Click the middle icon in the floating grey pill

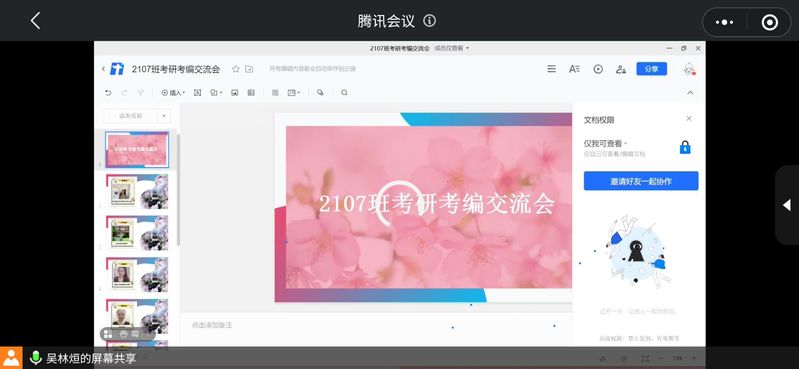(x=123, y=334)
